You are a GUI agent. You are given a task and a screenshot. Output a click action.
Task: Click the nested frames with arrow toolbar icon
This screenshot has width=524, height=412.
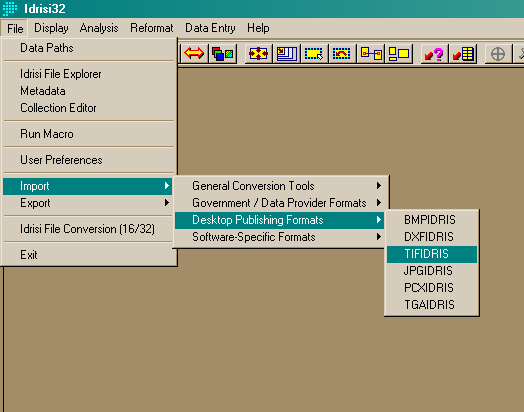(286, 53)
